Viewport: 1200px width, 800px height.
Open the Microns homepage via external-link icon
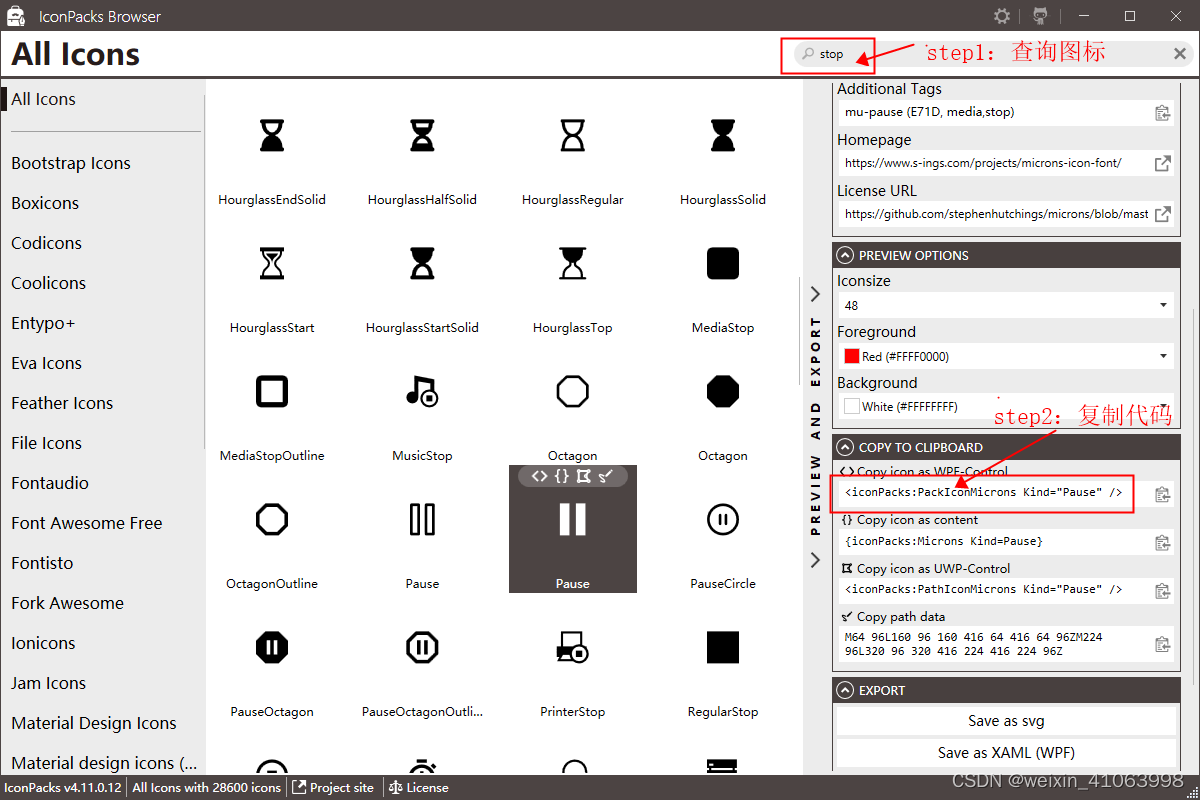[x=1163, y=164]
